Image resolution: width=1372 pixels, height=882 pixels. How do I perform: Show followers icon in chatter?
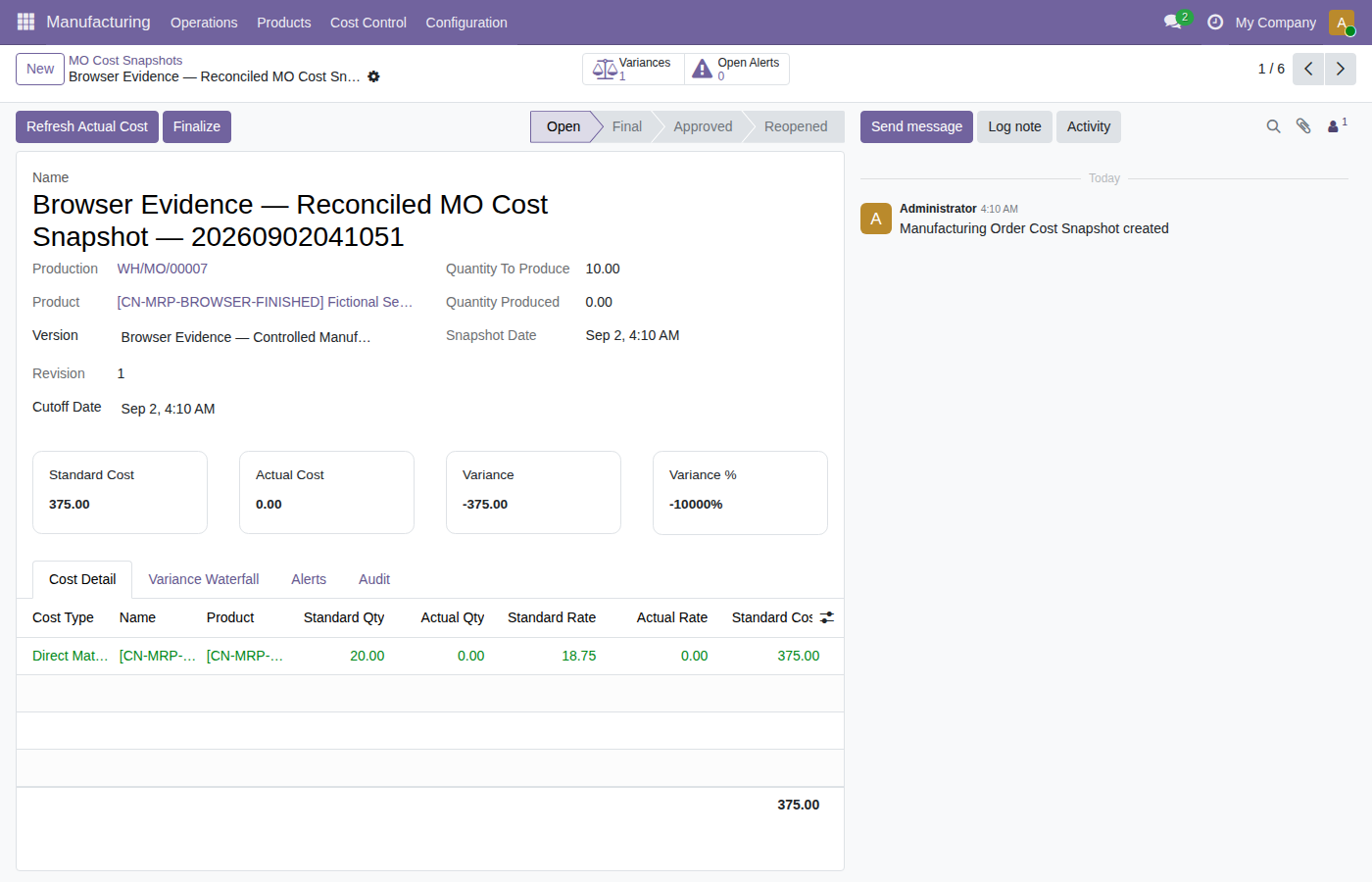click(1338, 125)
